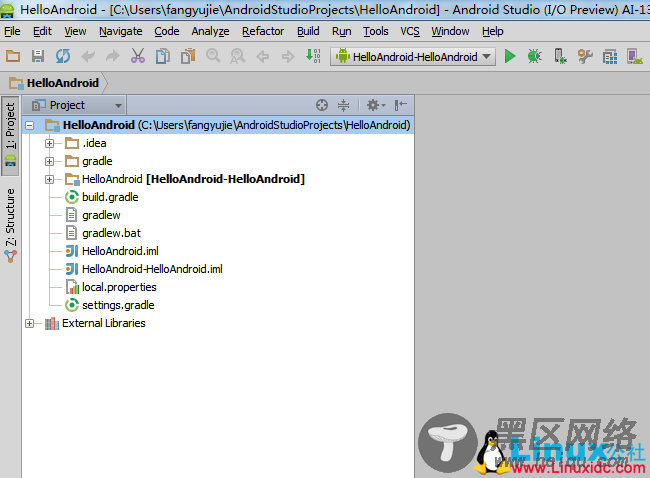Click Collapse All icon in Project panel
This screenshot has height=478, width=650.
pos(343,105)
